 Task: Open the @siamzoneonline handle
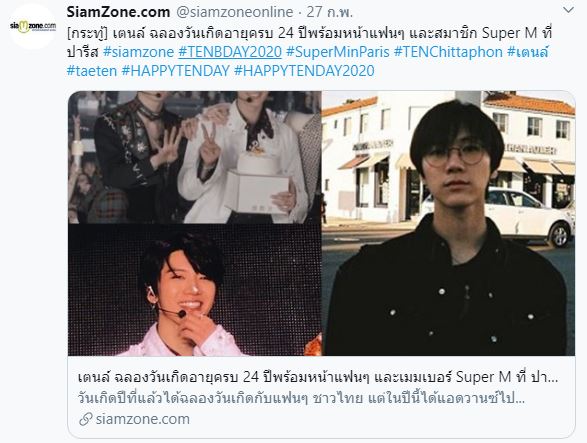click(234, 12)
